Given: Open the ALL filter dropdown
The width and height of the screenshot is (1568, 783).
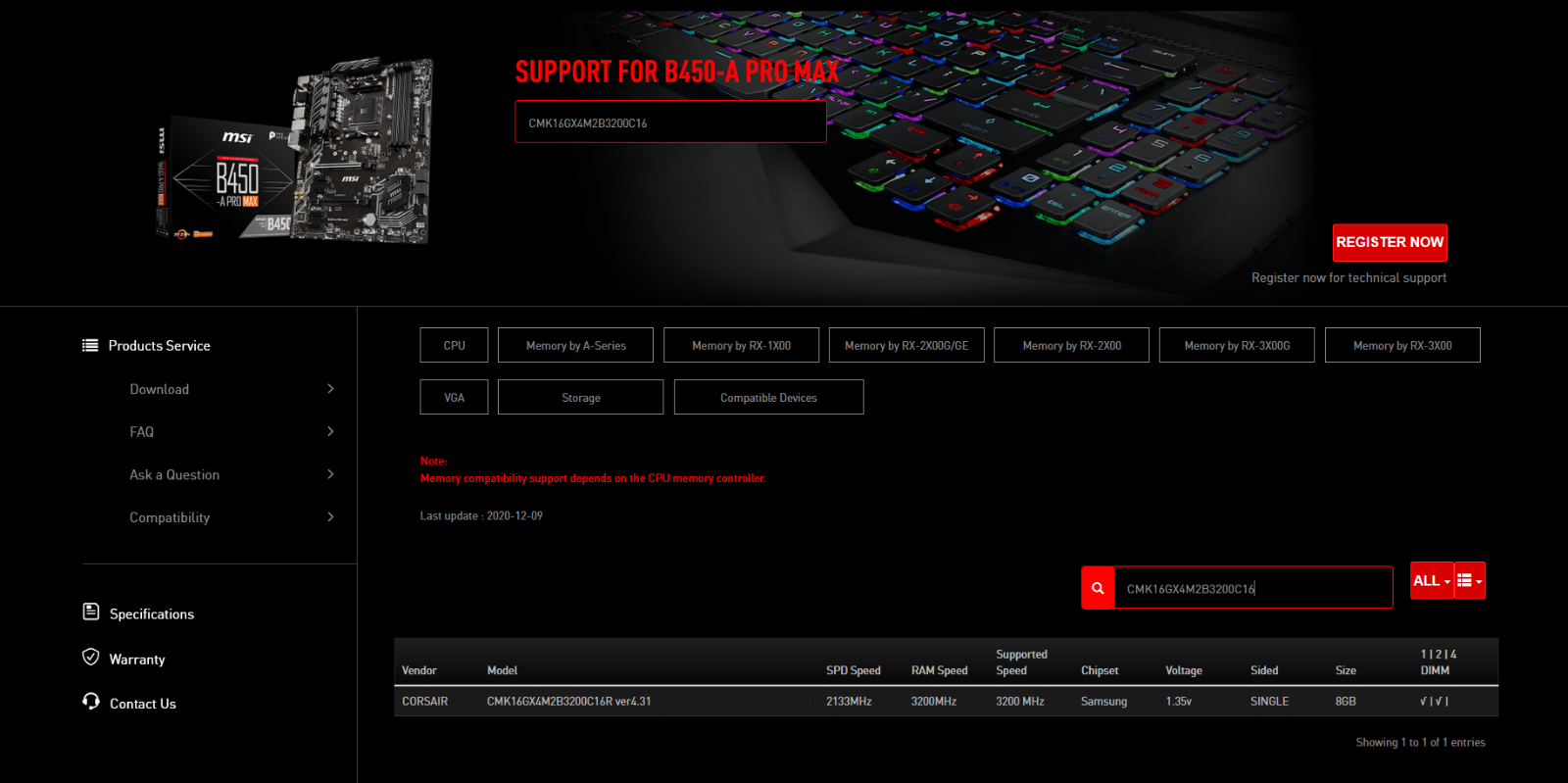Looking at the screenshot, I should coord(1432,580).
